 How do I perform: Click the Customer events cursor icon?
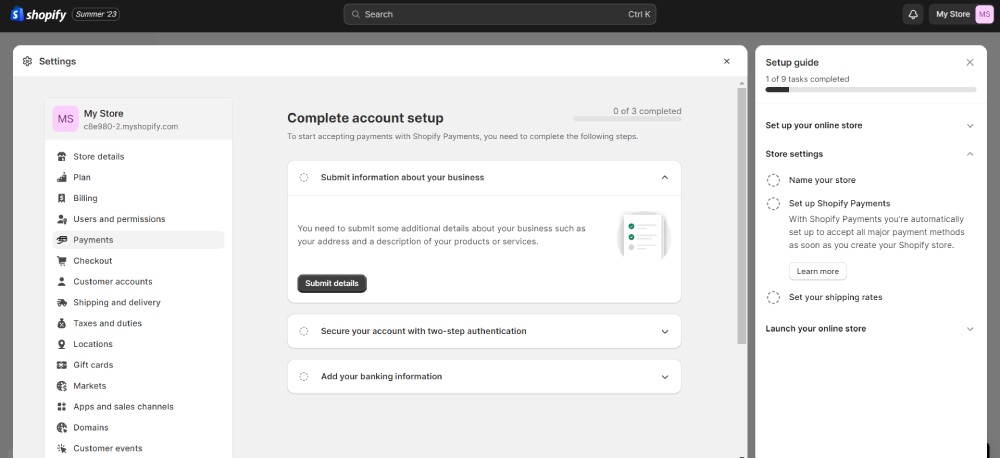coord(62,448)
